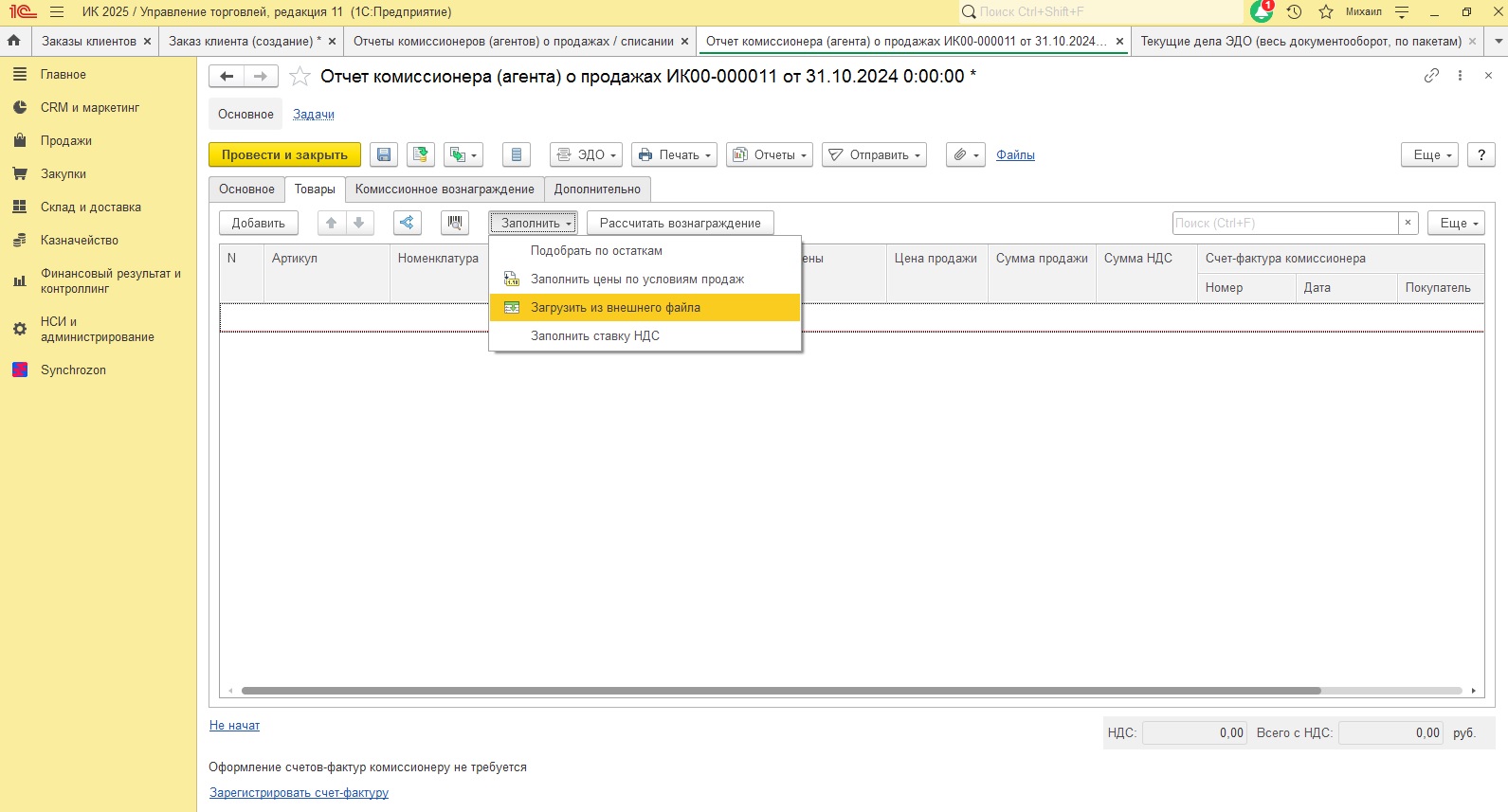Open the history clock icon in title bar

[x=1294, y=12]
